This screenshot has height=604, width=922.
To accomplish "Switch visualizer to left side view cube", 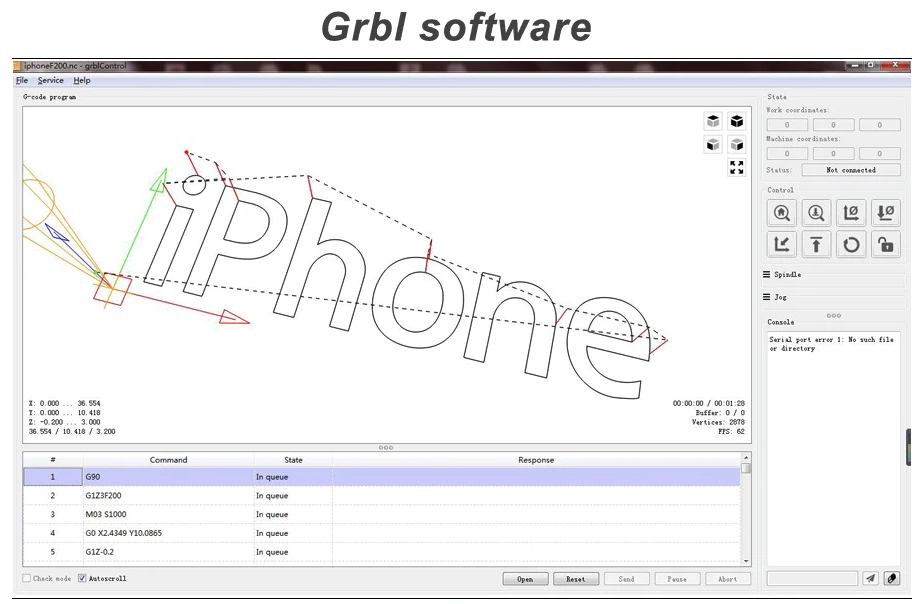I will point(737,144).
